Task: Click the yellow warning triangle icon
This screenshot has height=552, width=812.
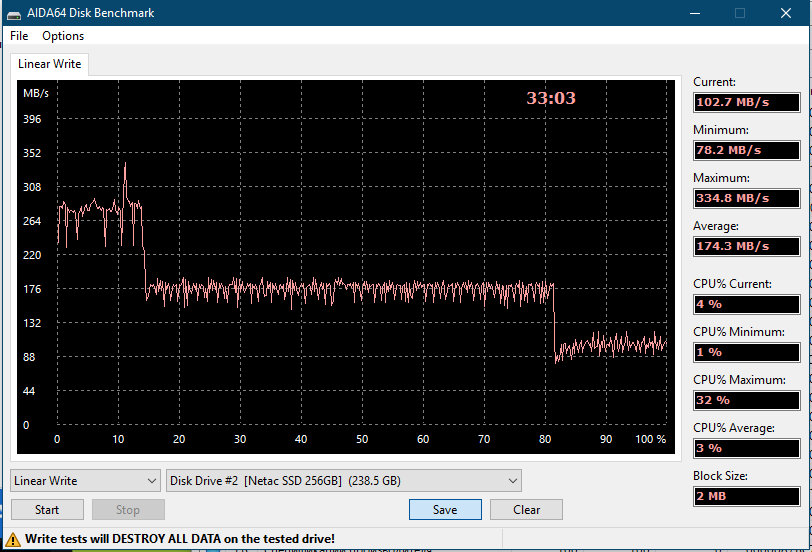Action: [13, 540]
